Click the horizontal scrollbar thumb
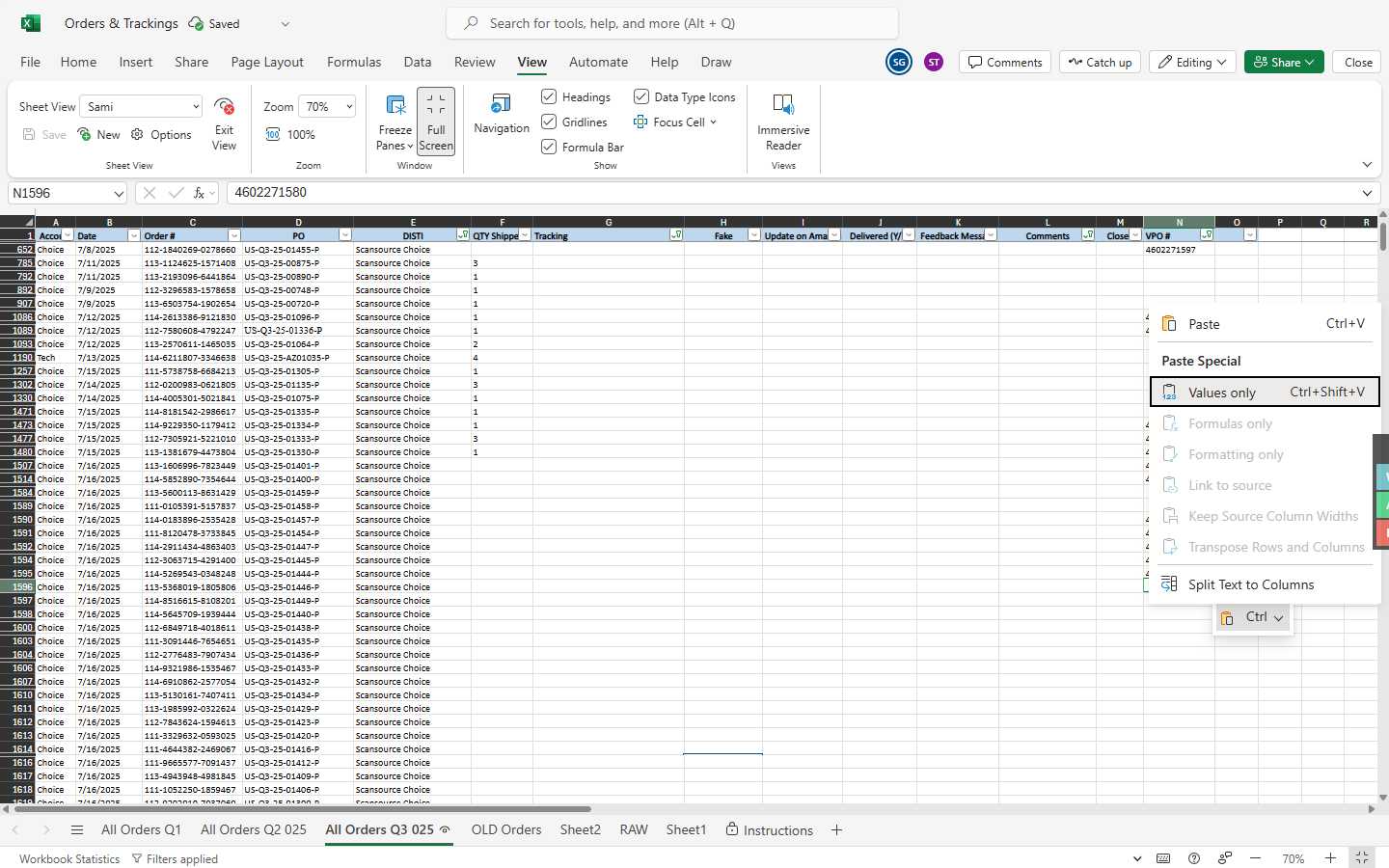 (x=301, y=809)
